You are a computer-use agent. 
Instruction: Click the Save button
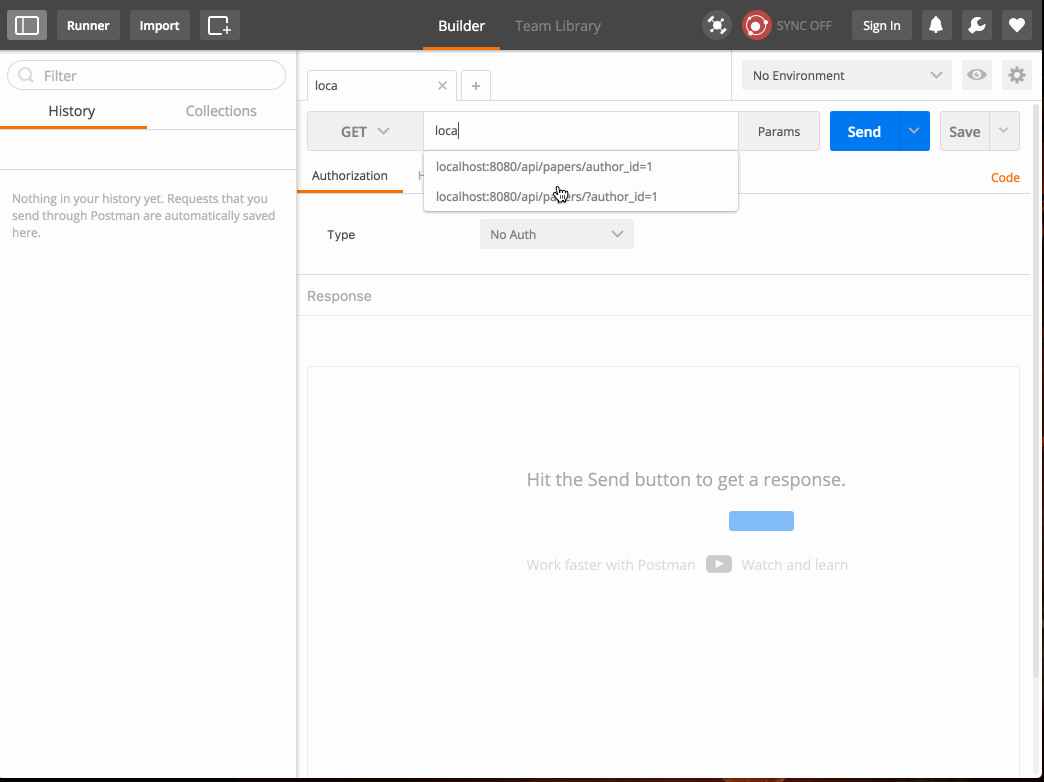click(965, 131)
